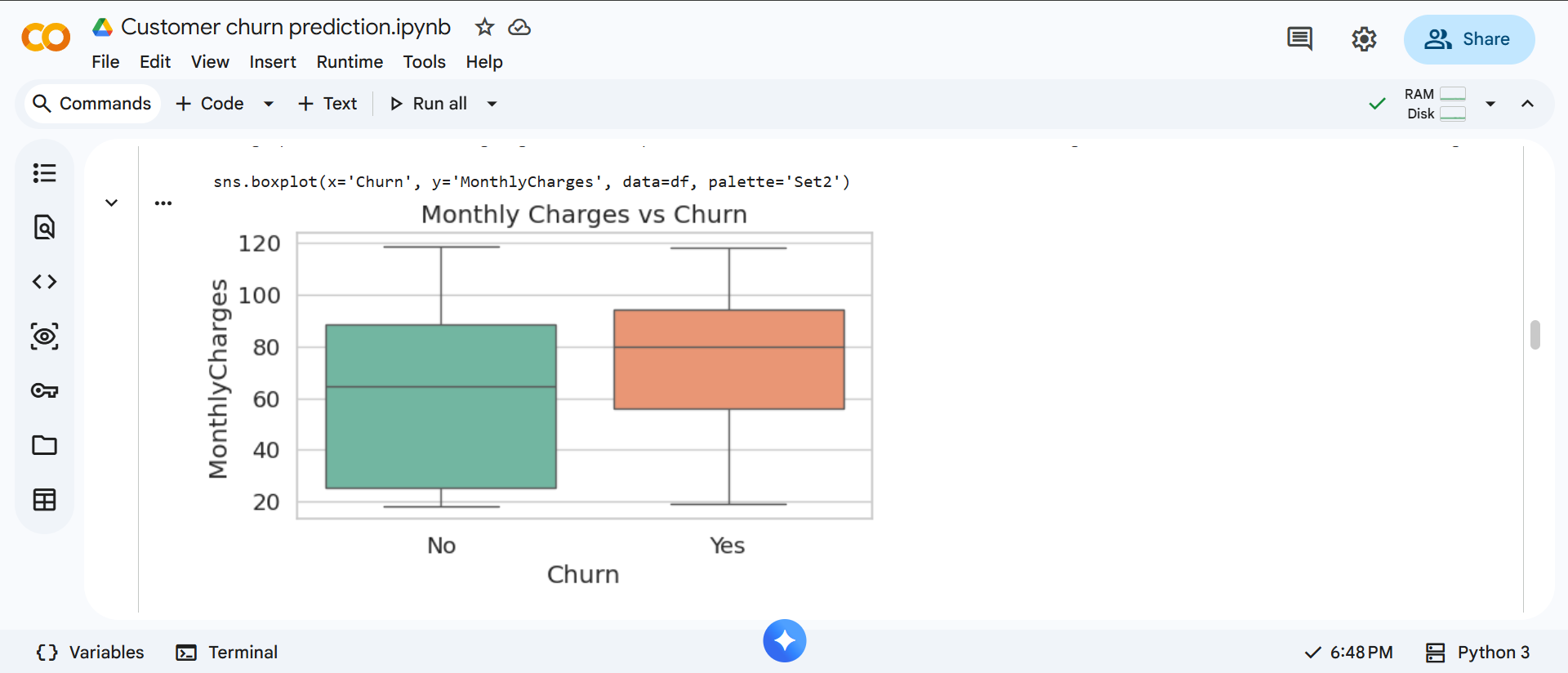Click the Share button
The width and height of the screenshot is (1568, 673).
point(1468,39)
